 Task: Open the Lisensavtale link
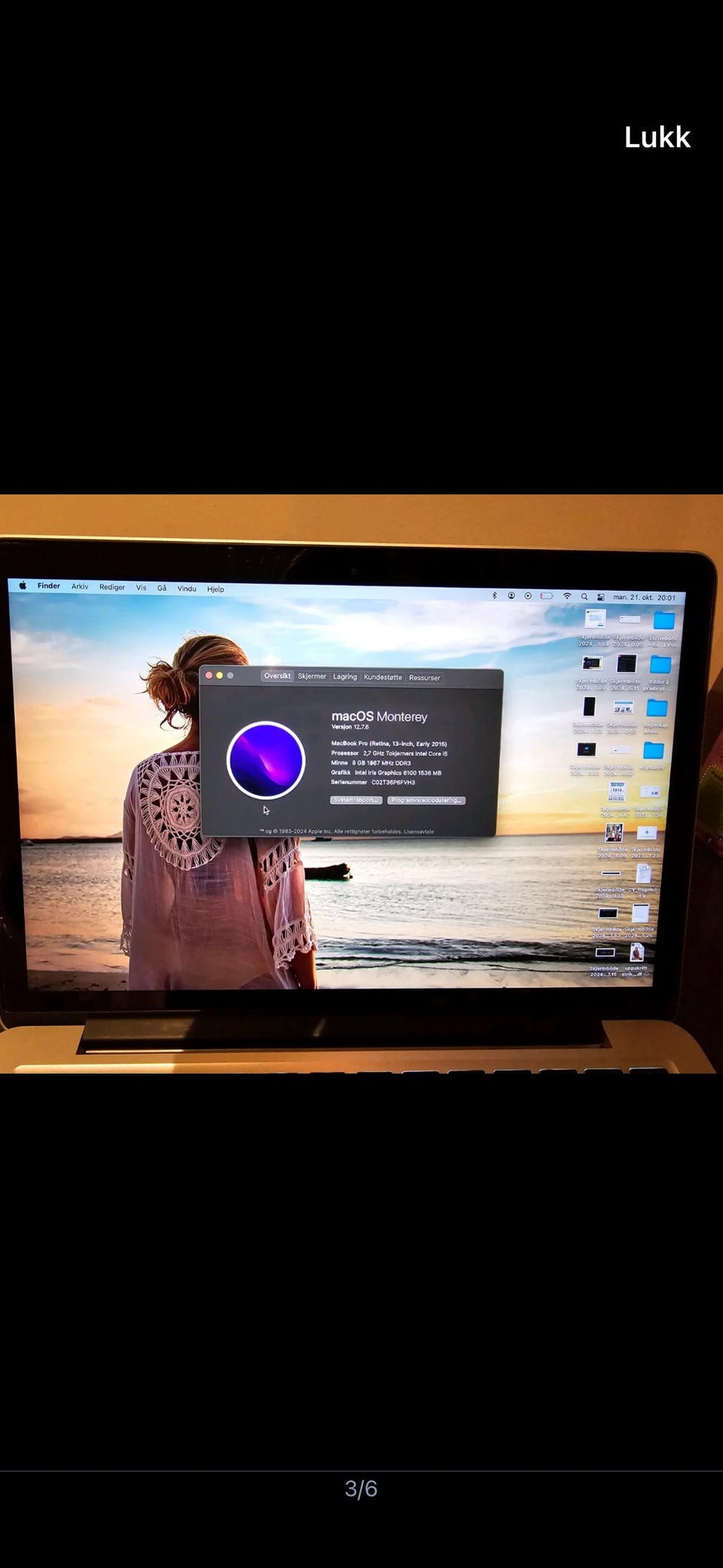click(x=419, y=832)
